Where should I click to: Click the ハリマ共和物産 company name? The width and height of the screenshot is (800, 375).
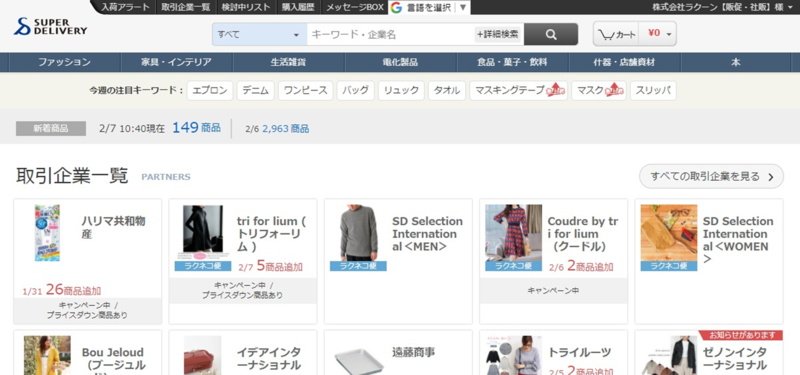point(113,228)
